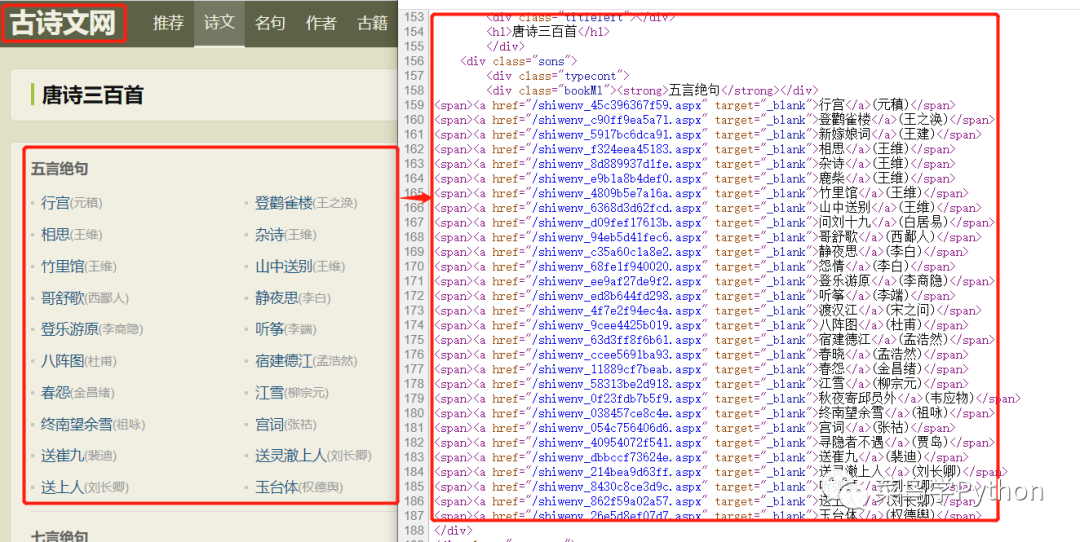Open poem 八阵图 in the webpage list

point(63,361)
